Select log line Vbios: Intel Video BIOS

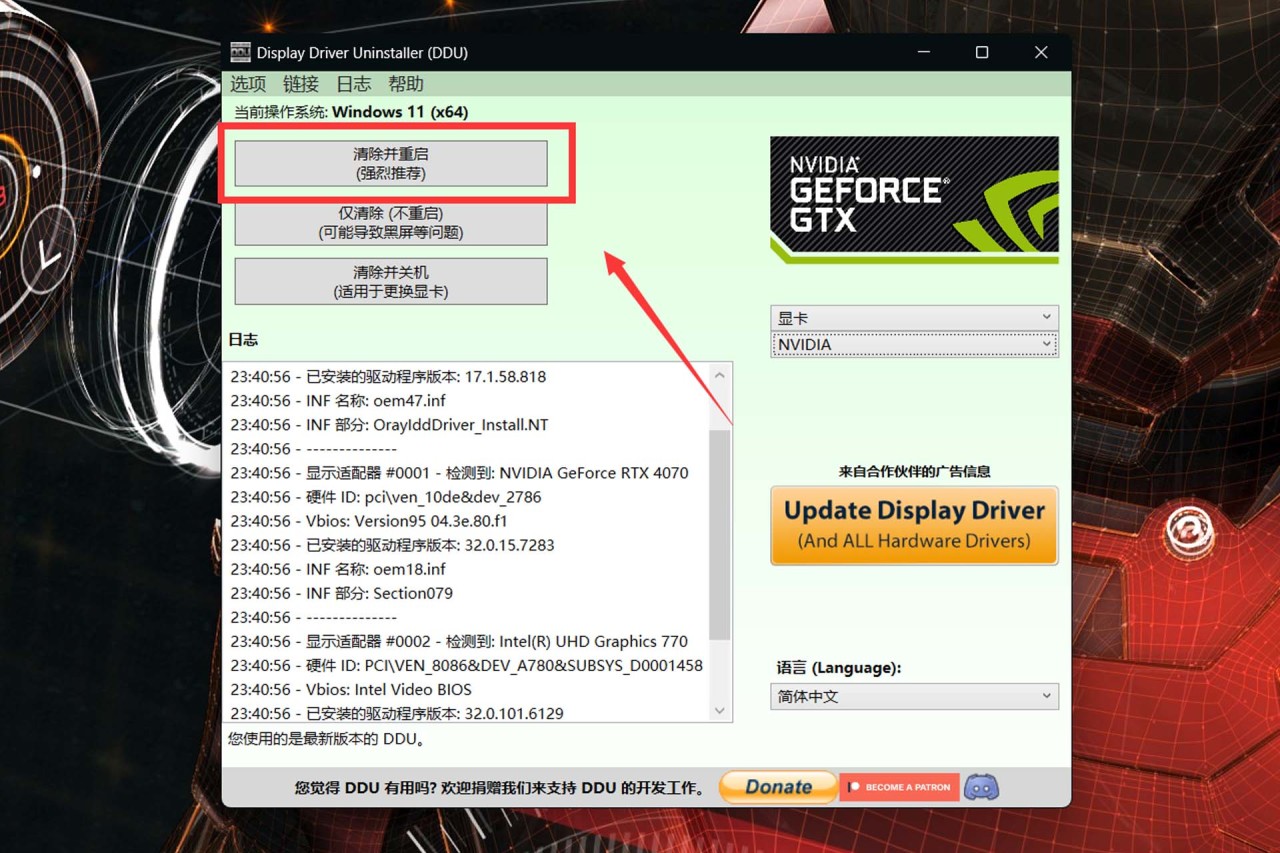(x=351, y=689)
